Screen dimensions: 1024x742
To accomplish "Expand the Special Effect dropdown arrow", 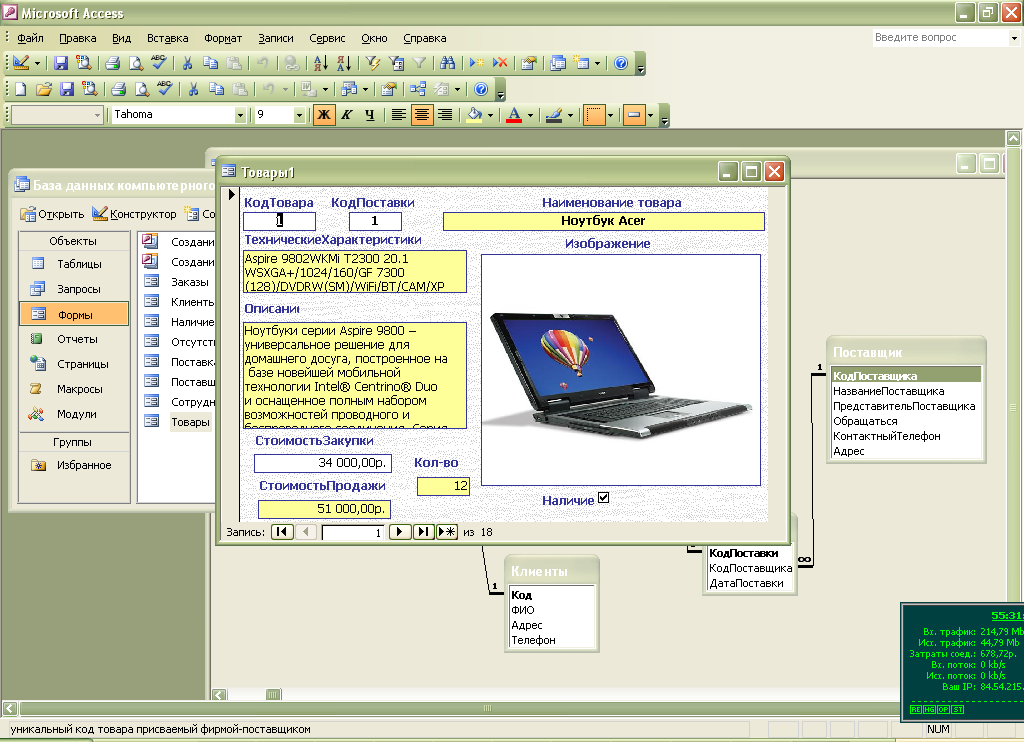I will tap(650, 115).
